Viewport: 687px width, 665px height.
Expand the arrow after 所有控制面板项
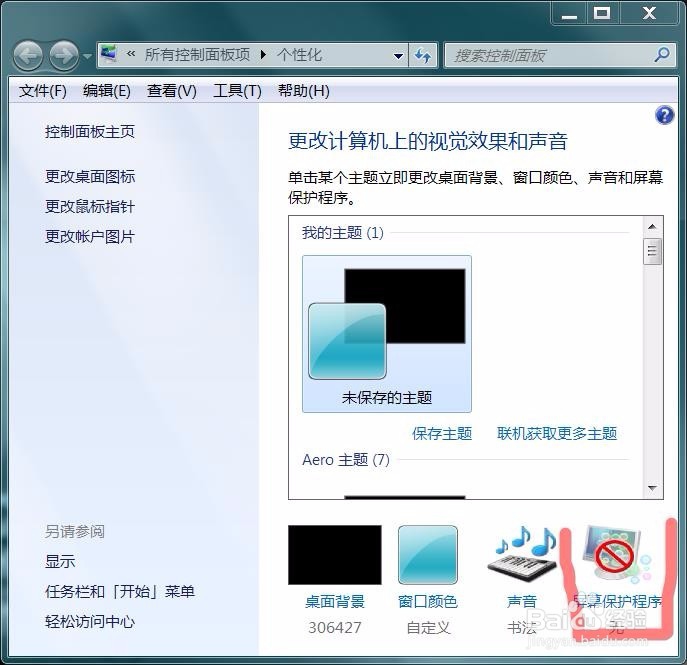pos(263,55)
